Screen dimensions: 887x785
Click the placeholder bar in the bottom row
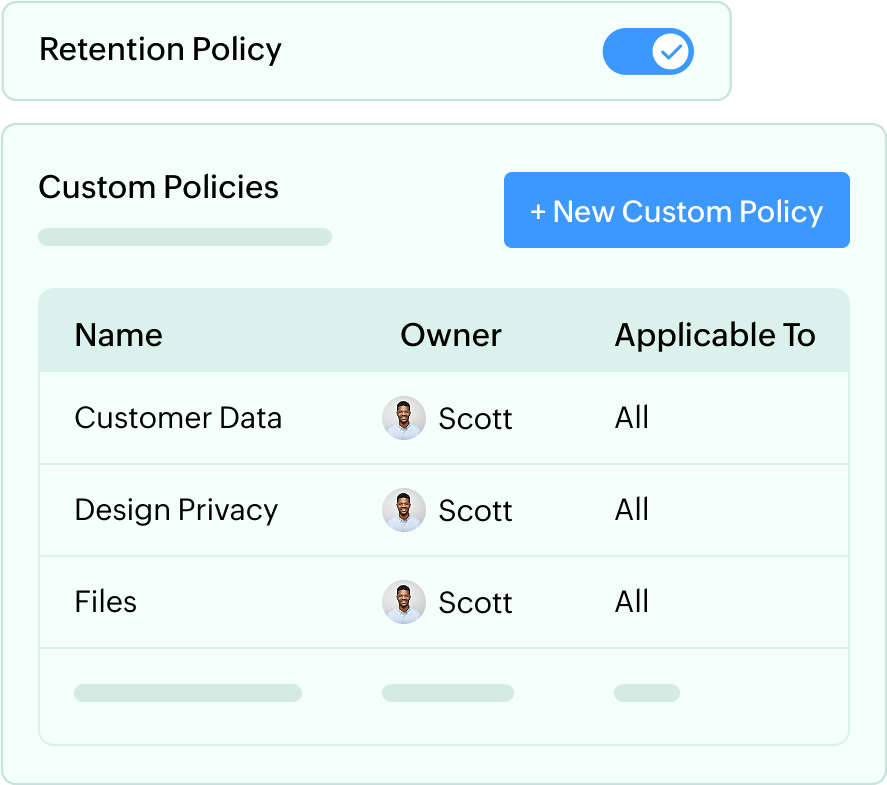click(188, 692)
